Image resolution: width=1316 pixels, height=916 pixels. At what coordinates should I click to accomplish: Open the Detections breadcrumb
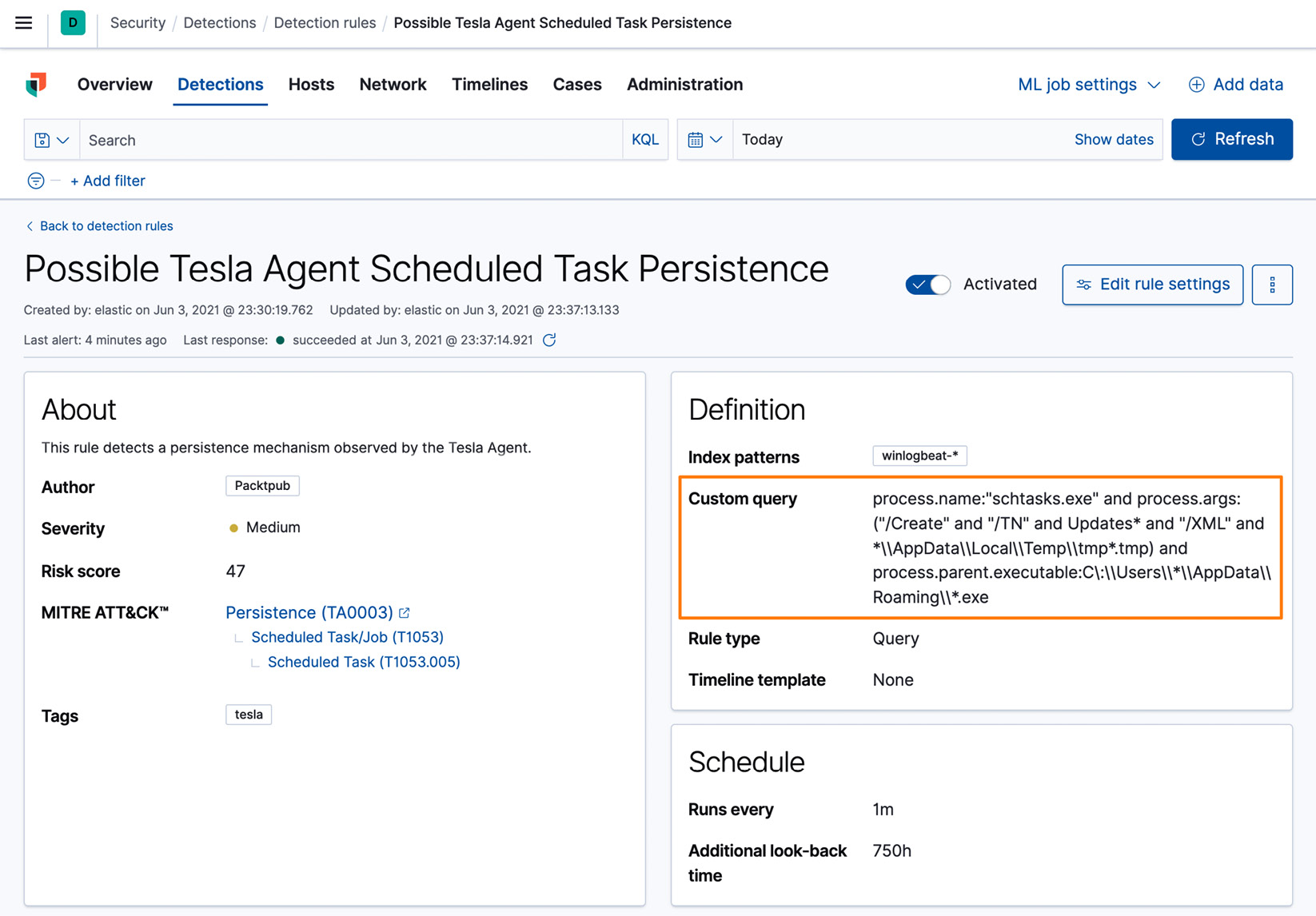point(220,22)
